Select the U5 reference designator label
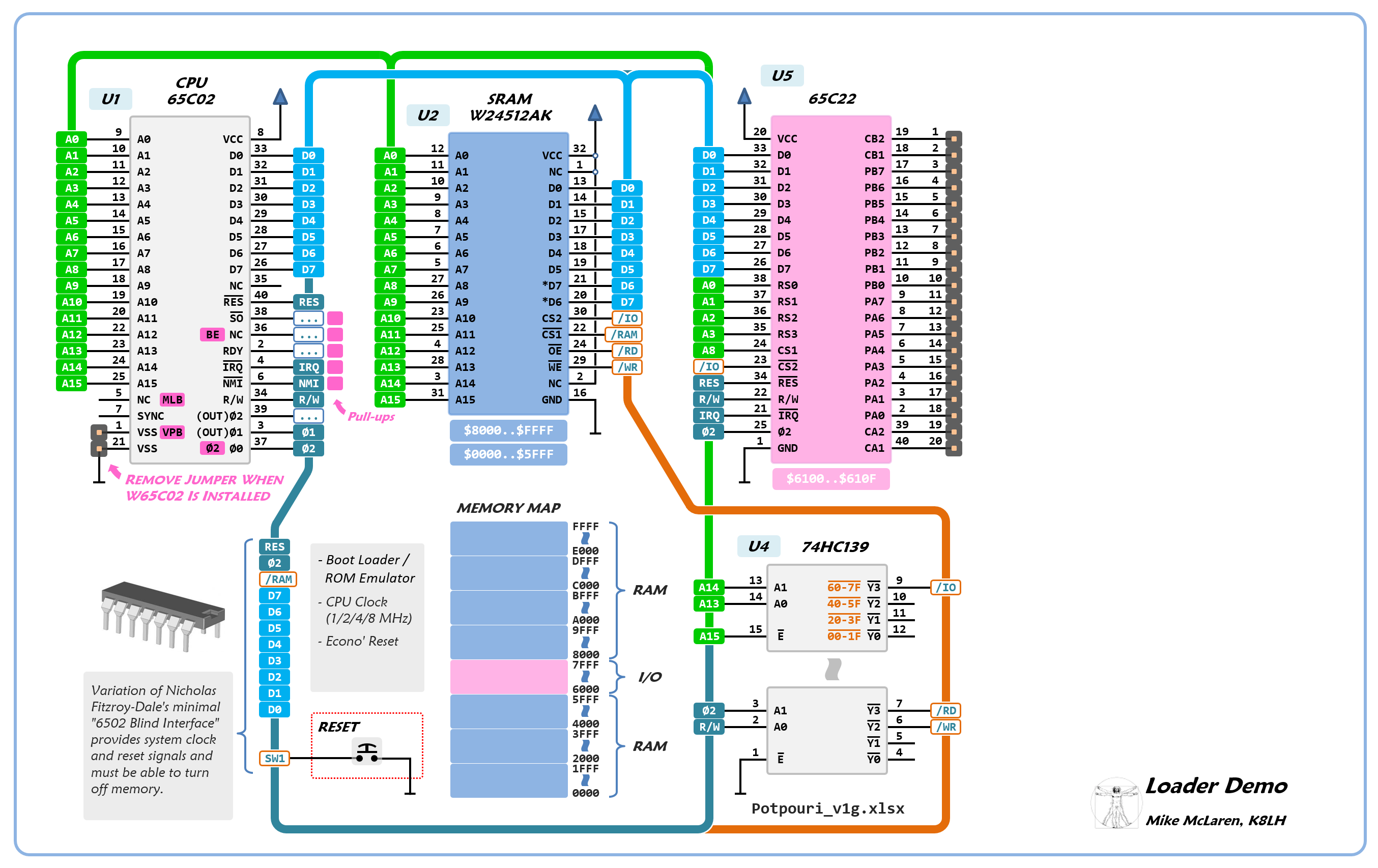The image size is (1378, 868). pyautogui.click(x=782, y=75)
